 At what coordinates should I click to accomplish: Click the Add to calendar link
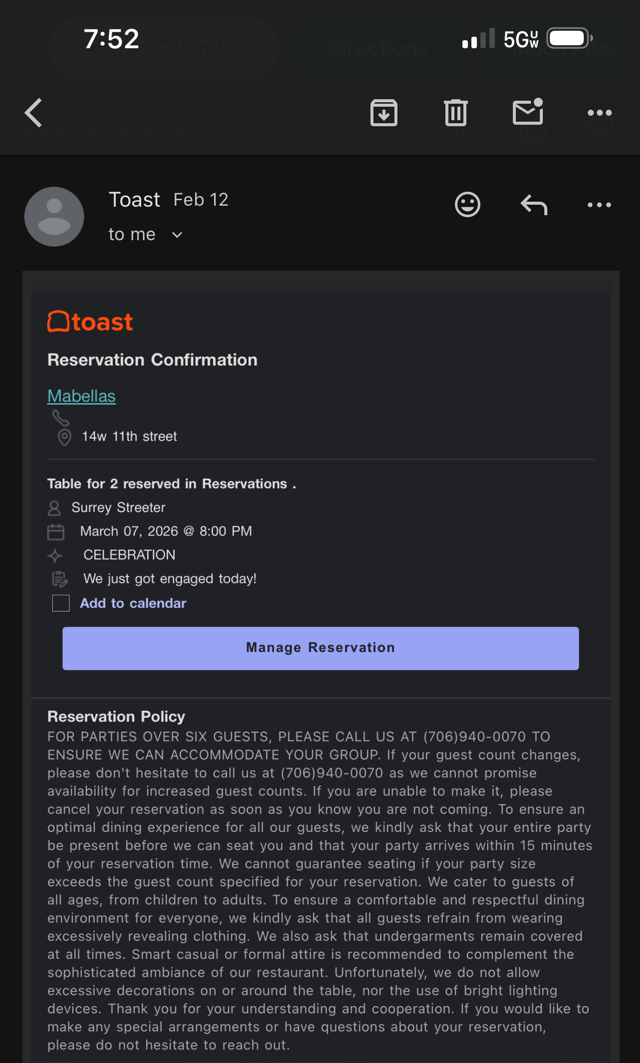(x=133, y=603)
